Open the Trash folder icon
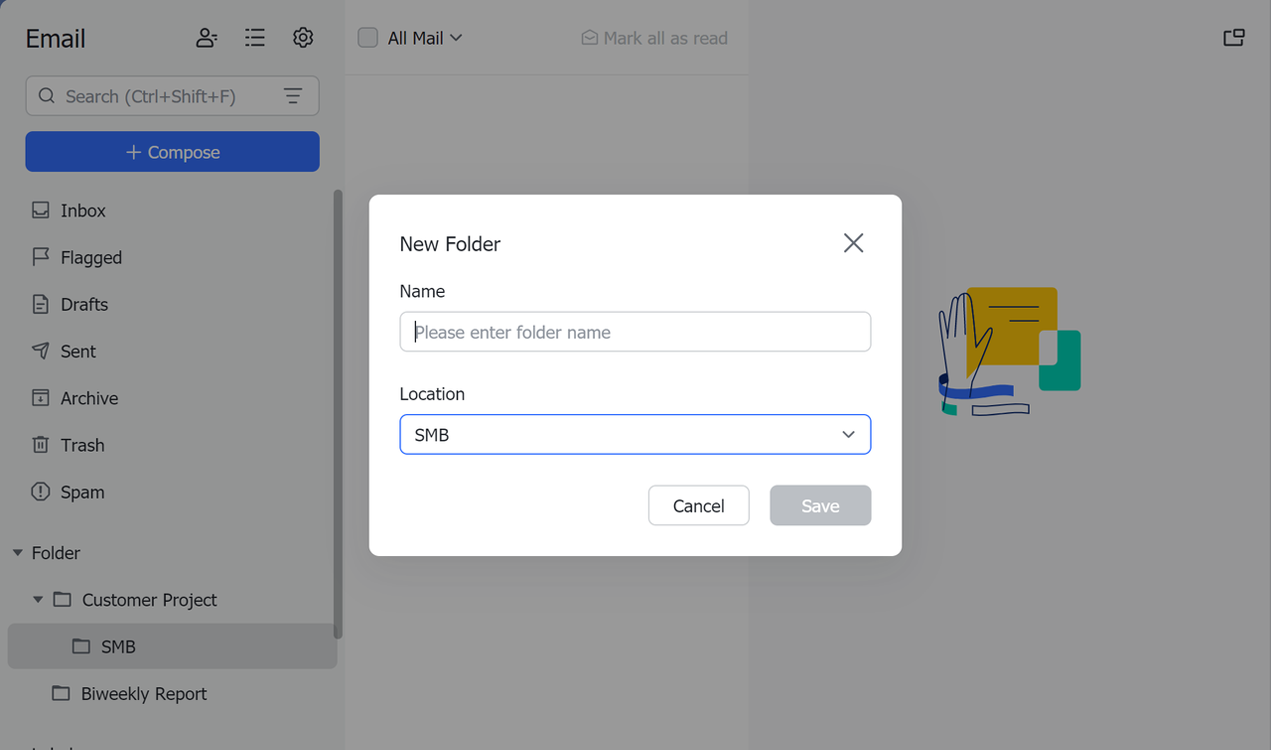This screenshot has width=1271, height=750. 40,445
